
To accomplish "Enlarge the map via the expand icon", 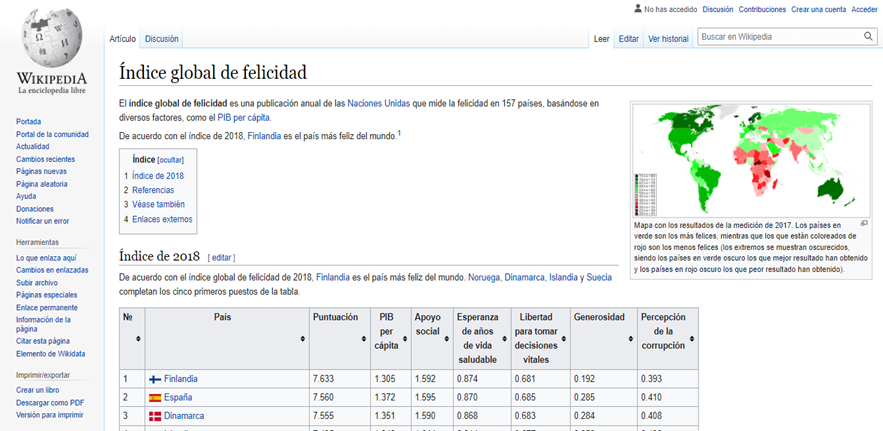I will coord(864,223).
